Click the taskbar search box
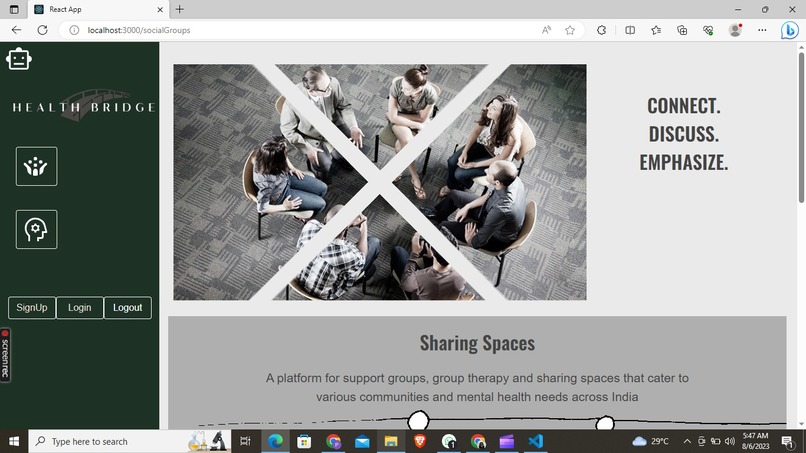 [x=130, y=441]
